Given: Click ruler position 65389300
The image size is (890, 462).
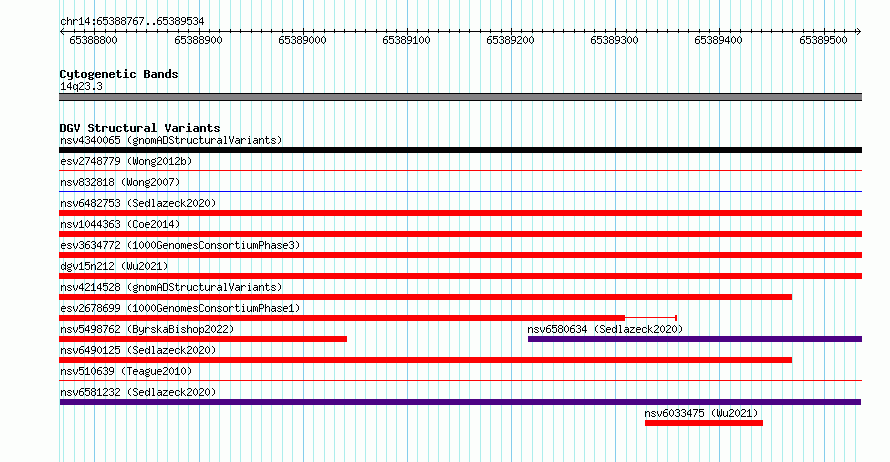Looking at the screenshot, I should [614, 40].
